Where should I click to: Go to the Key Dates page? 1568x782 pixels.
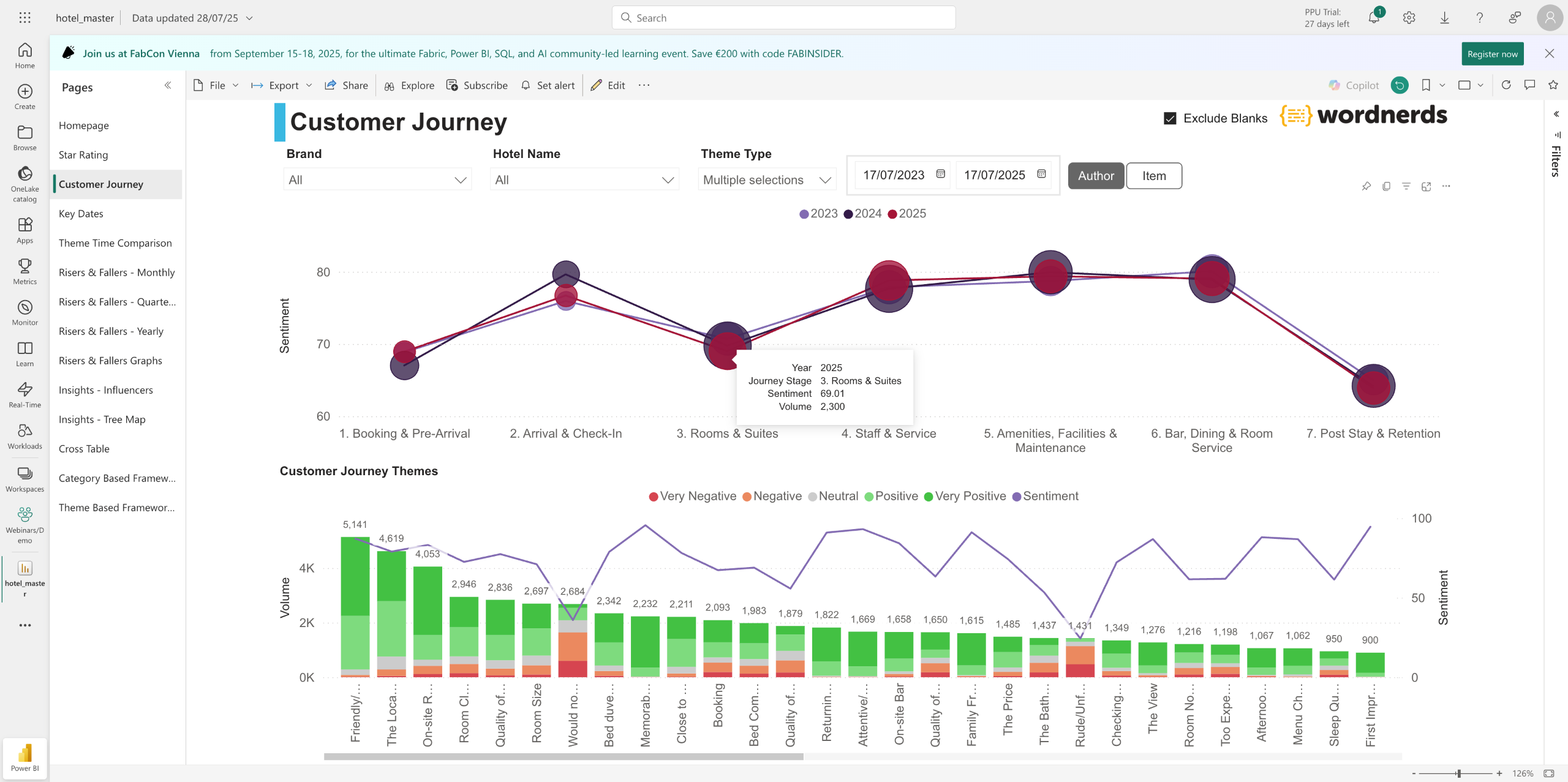(x=81, y=214)
